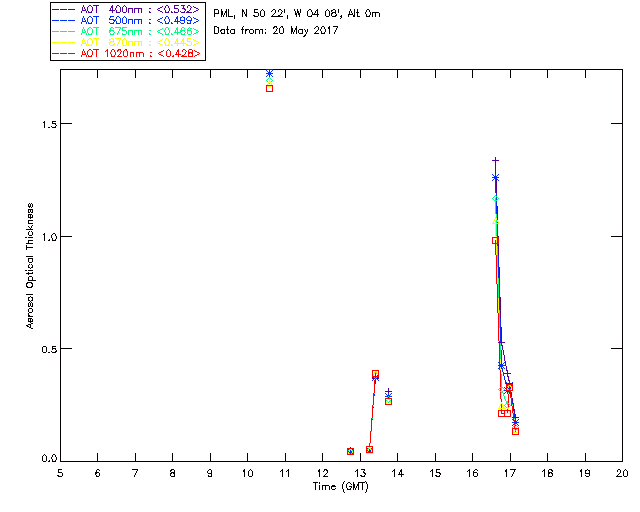
Task: Click the 'Time (GMT)' x-axis title
Action: [340, 486]
